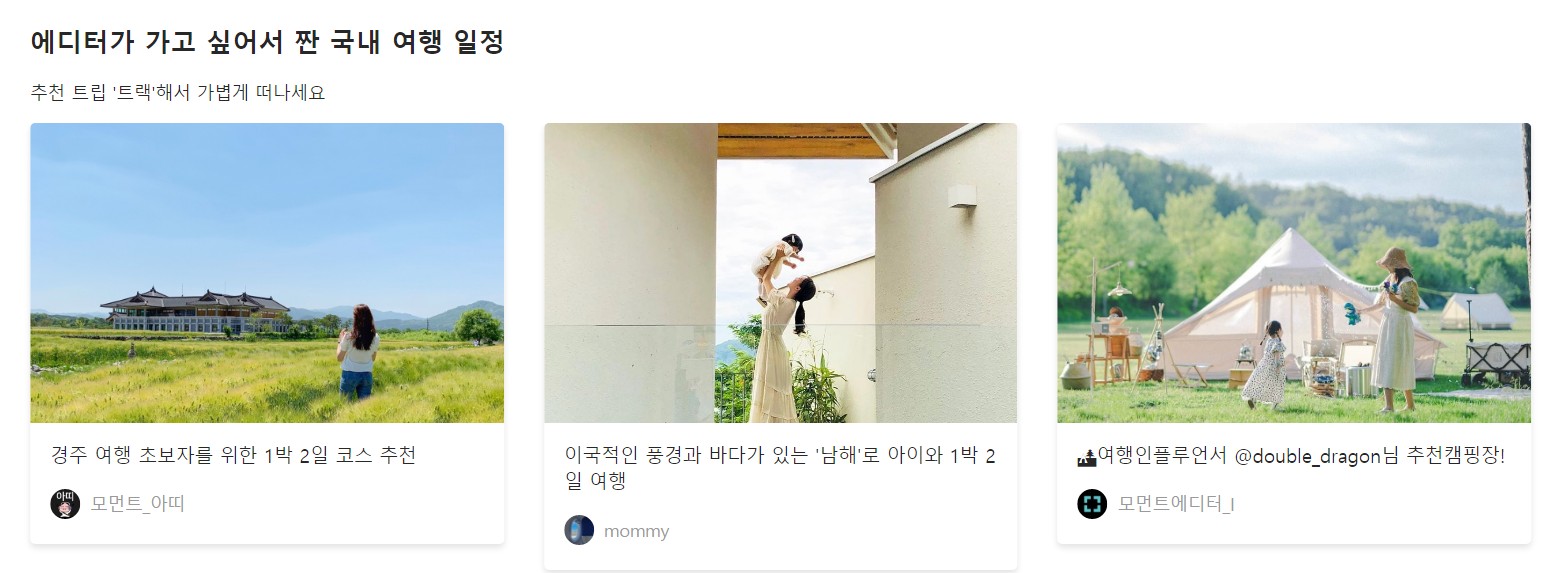Click the mommy author avatar icon

click(579, 530)
